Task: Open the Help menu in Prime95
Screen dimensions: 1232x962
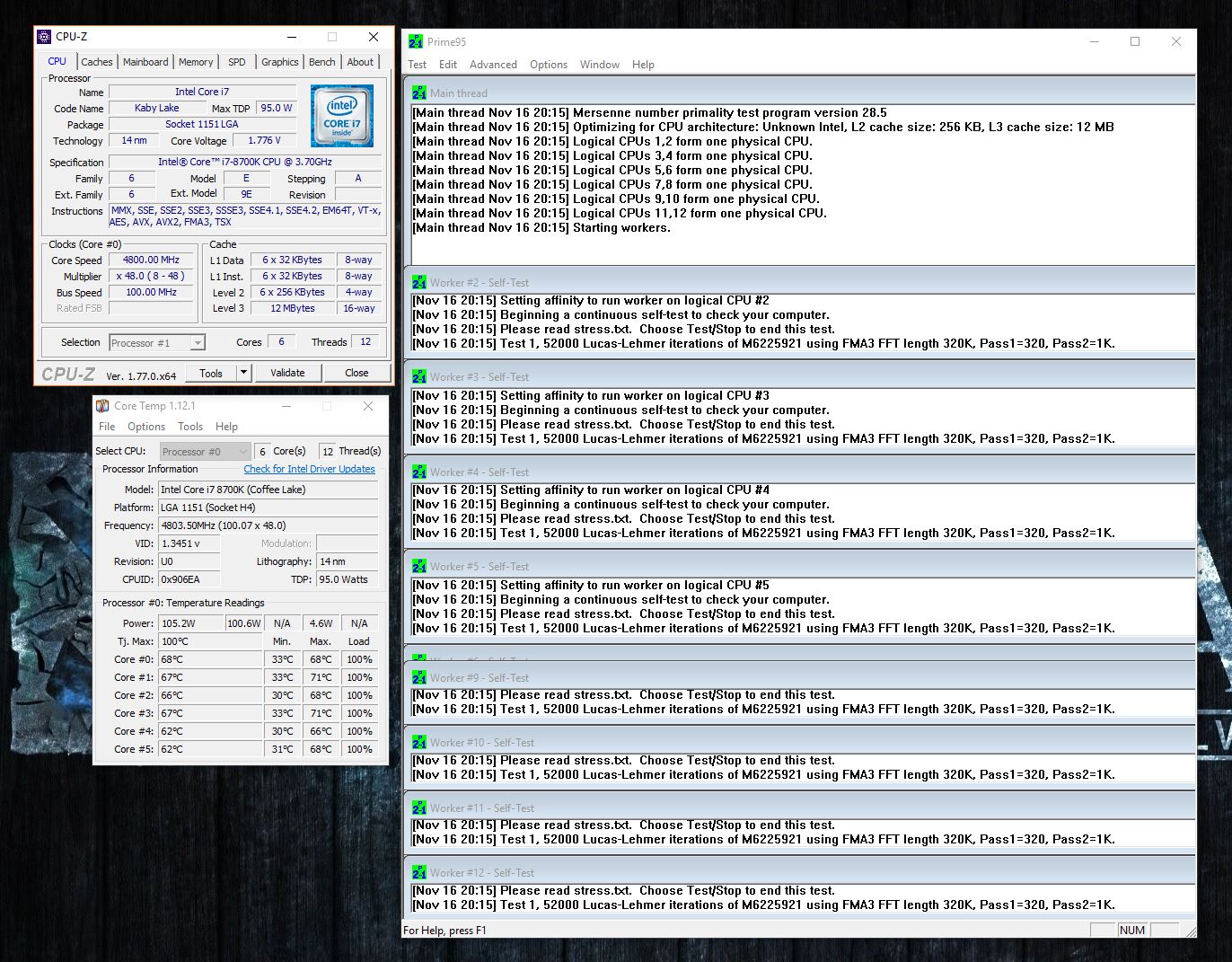Action: point(643,65)
